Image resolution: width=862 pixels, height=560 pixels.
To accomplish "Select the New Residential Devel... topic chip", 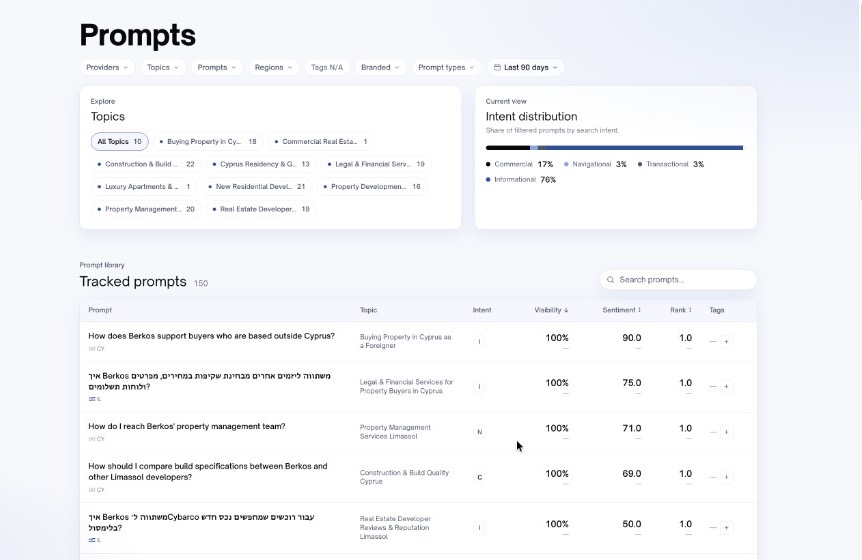I will pos(257,186).
